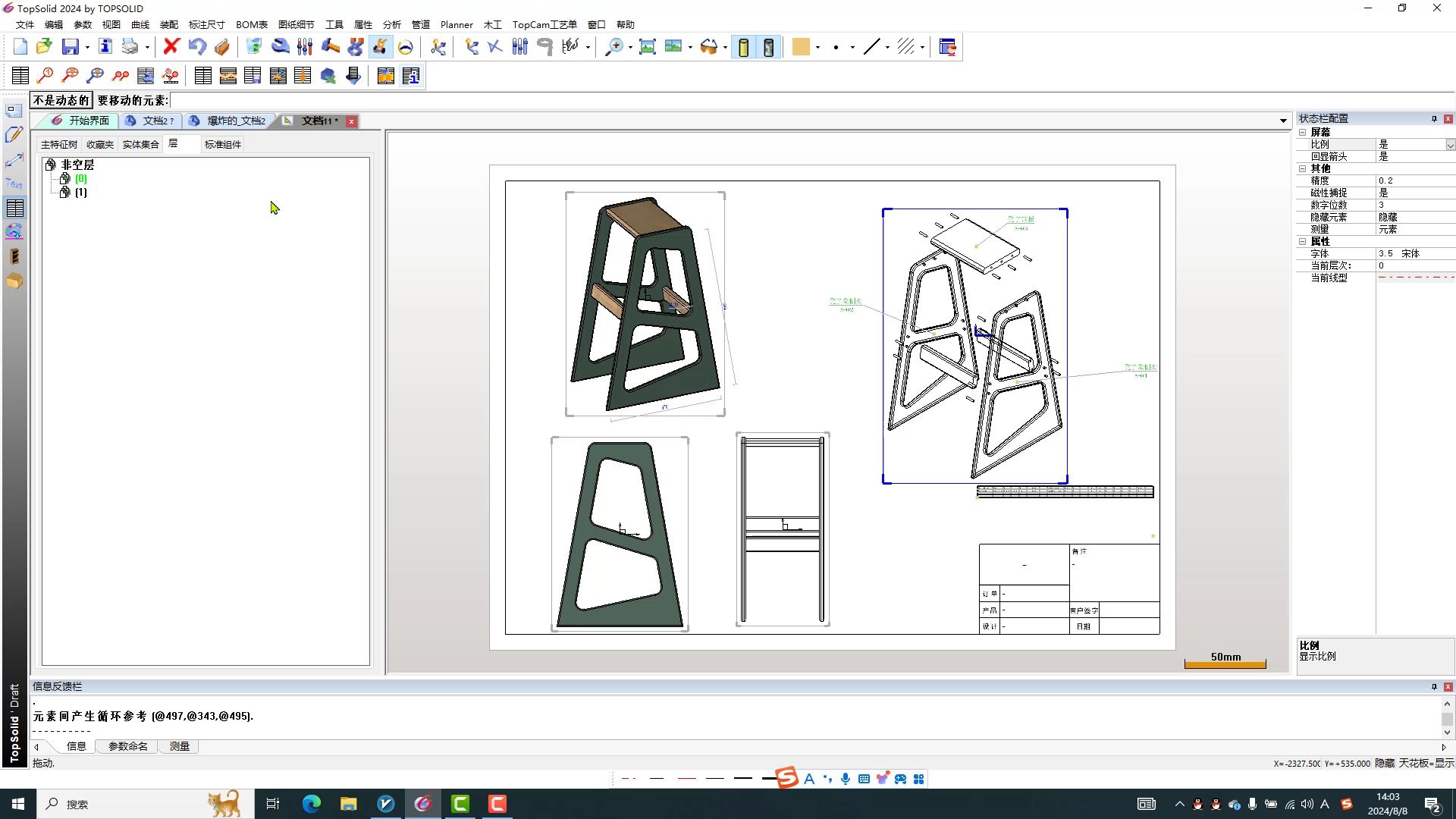
Task: Toggle the gray cylinder render mode button
Action: click(769, 47)
